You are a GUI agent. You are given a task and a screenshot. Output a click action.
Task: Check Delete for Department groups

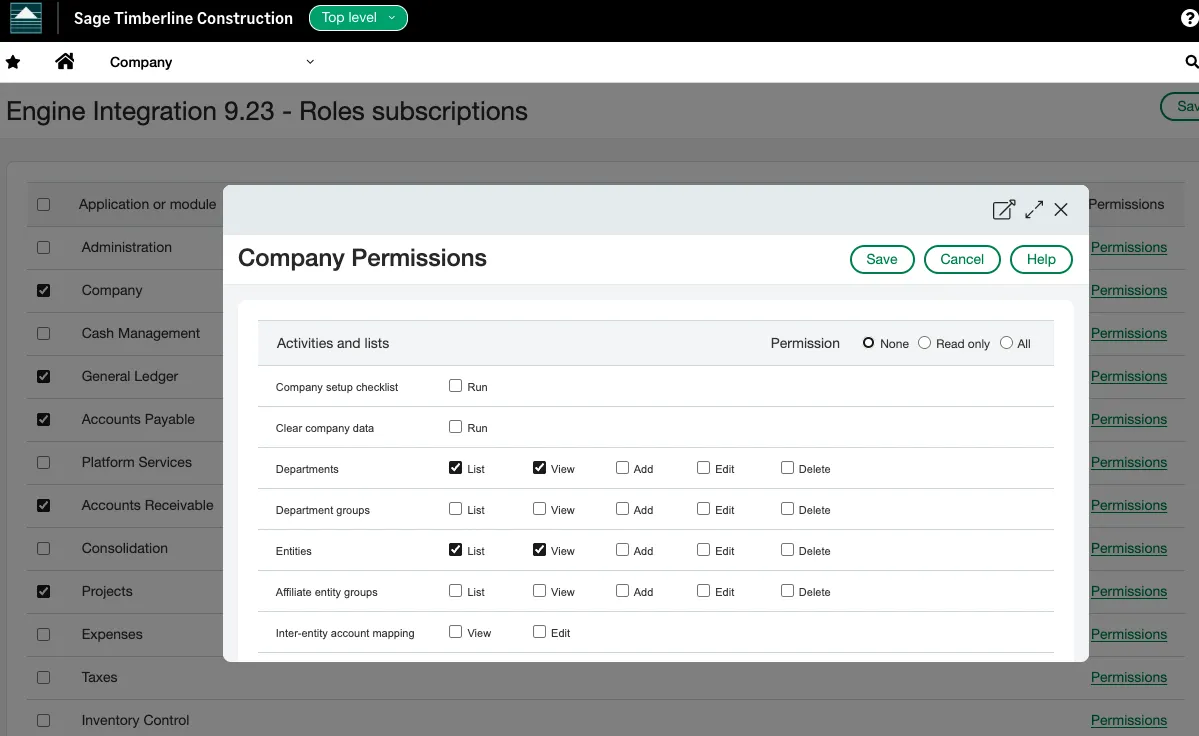point(788,508)
